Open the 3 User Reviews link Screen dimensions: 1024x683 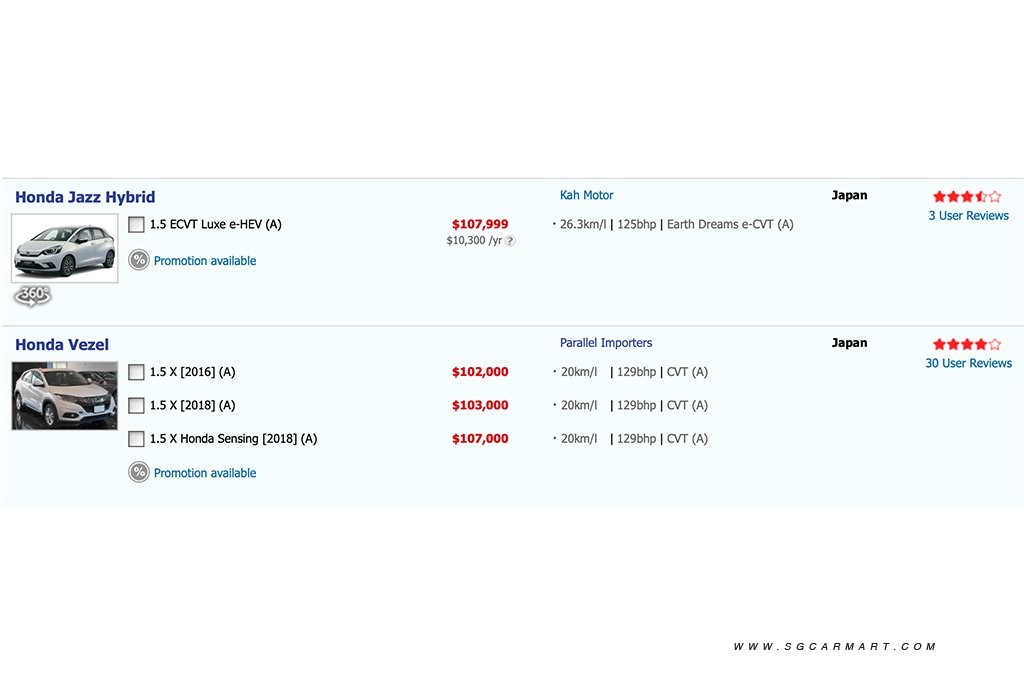pyautogui.click(x=968, y=215)
